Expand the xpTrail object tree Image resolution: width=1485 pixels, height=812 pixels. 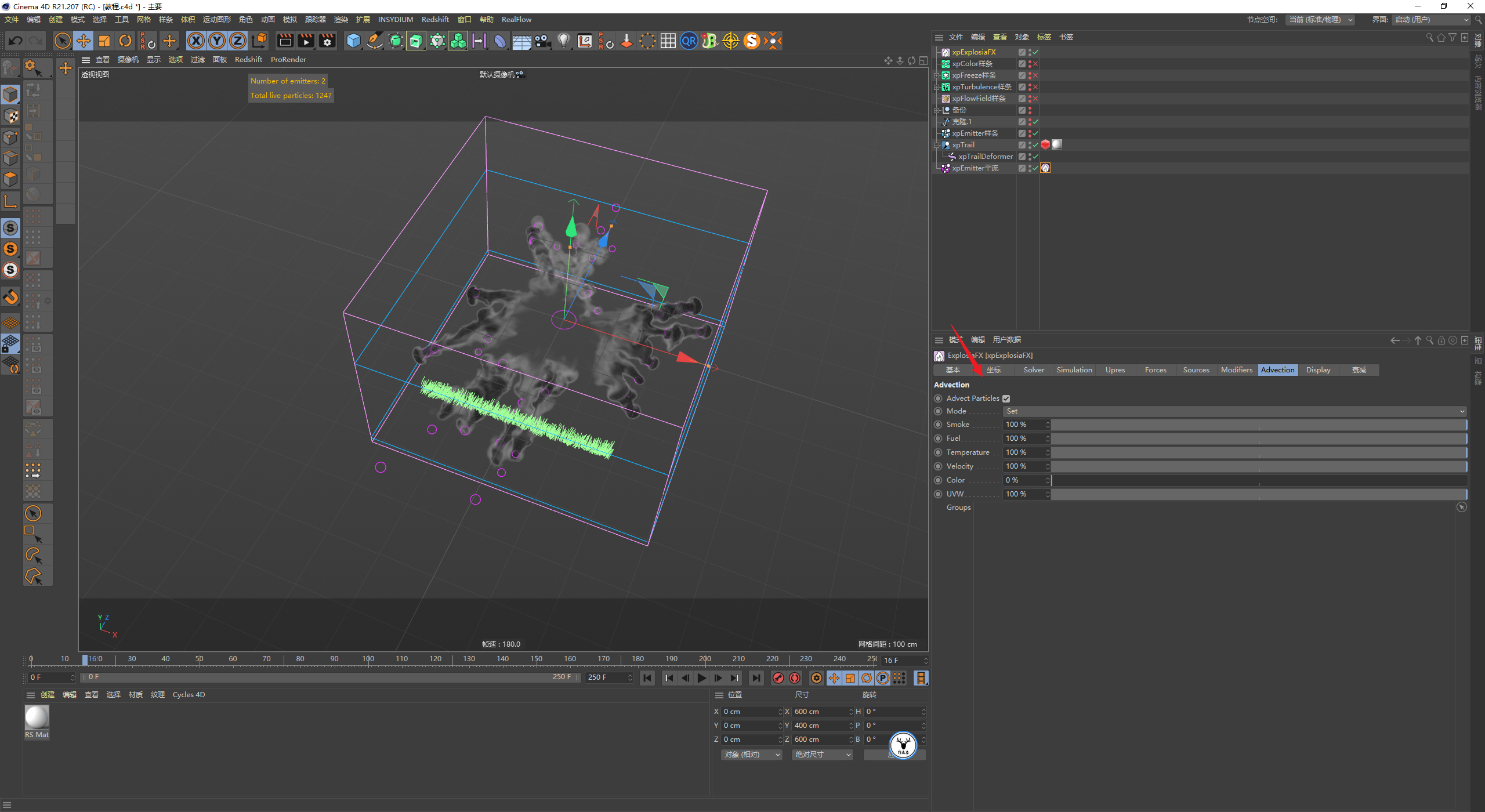[936, 145]
